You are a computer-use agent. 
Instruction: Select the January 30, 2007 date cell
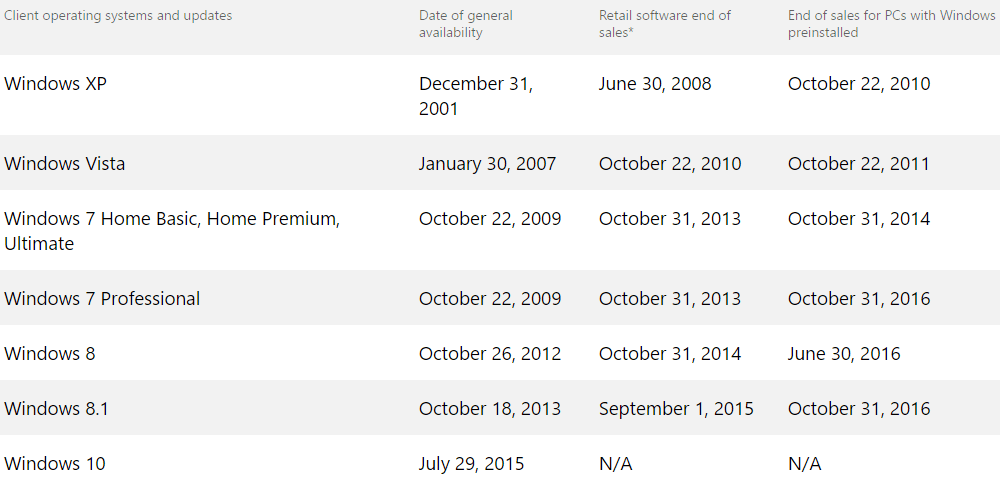[x=487, y=164]
